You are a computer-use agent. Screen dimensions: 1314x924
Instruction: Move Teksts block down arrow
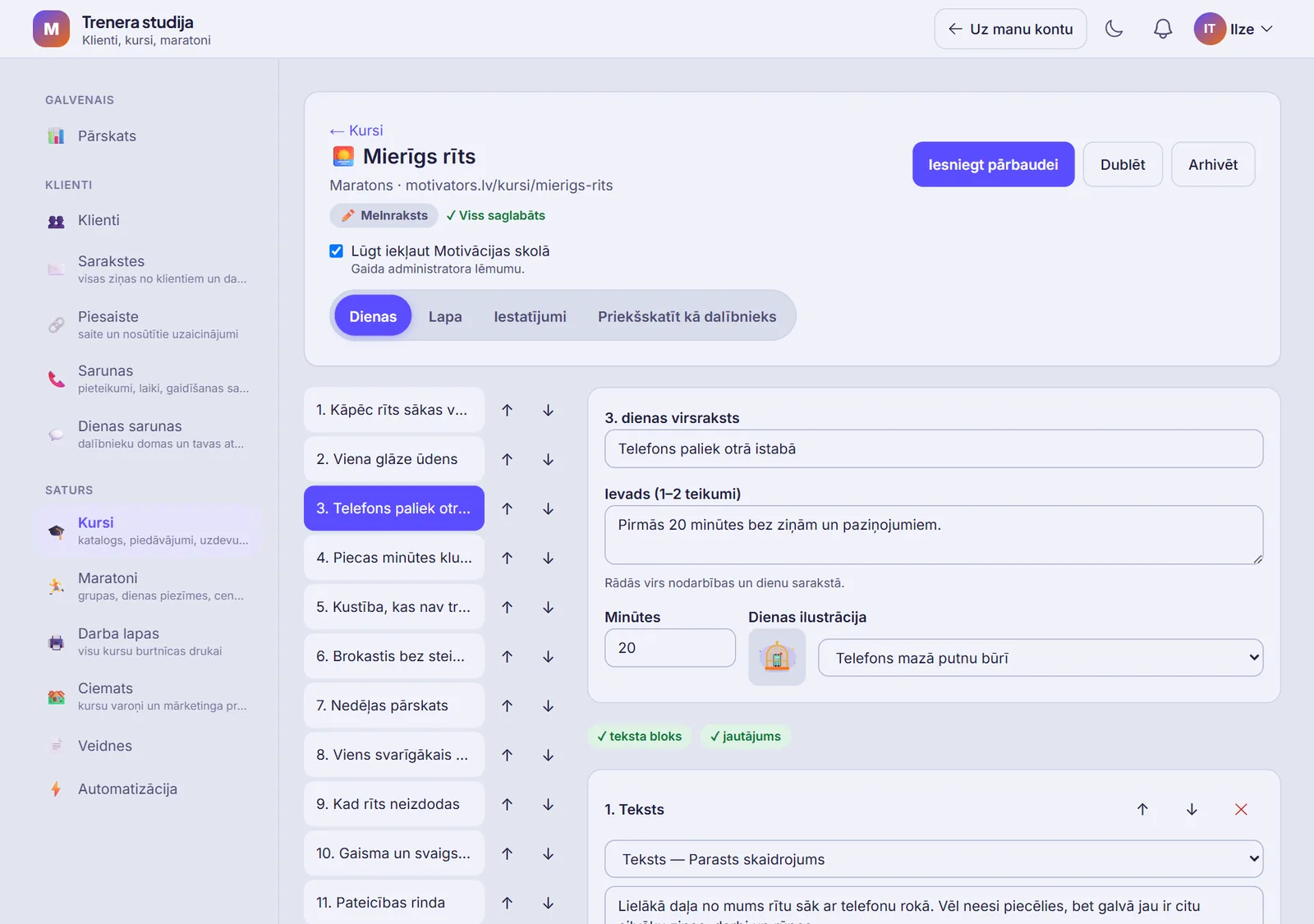[x=1192, y=810]
